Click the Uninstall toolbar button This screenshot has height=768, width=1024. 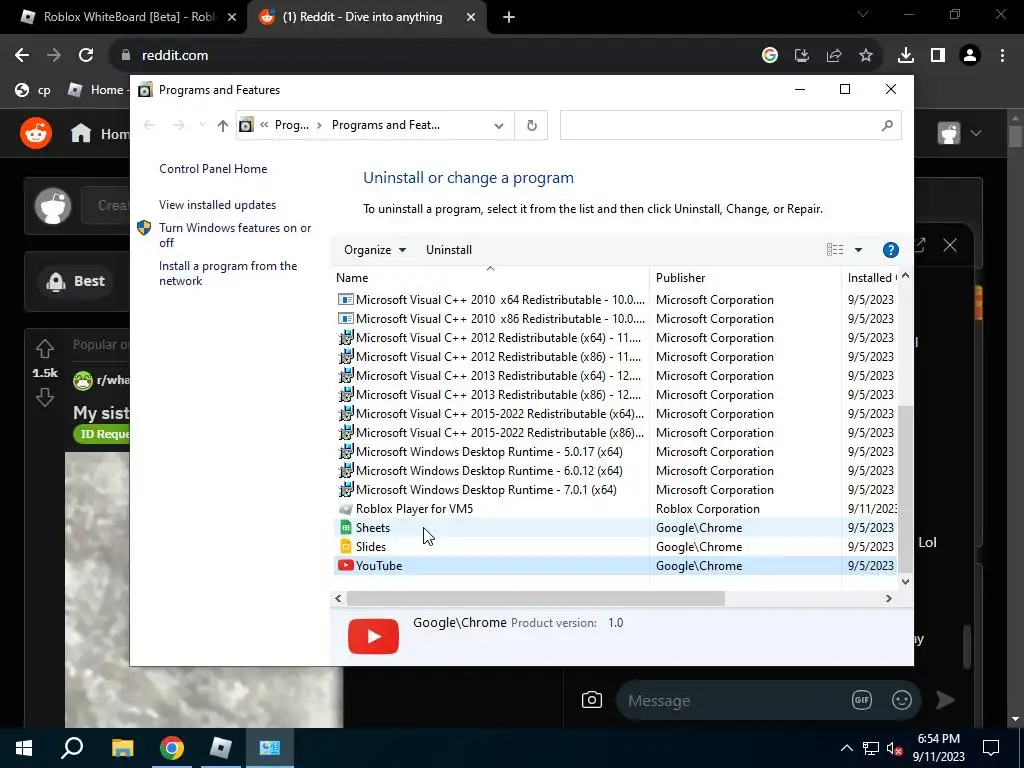click(449, 249)
